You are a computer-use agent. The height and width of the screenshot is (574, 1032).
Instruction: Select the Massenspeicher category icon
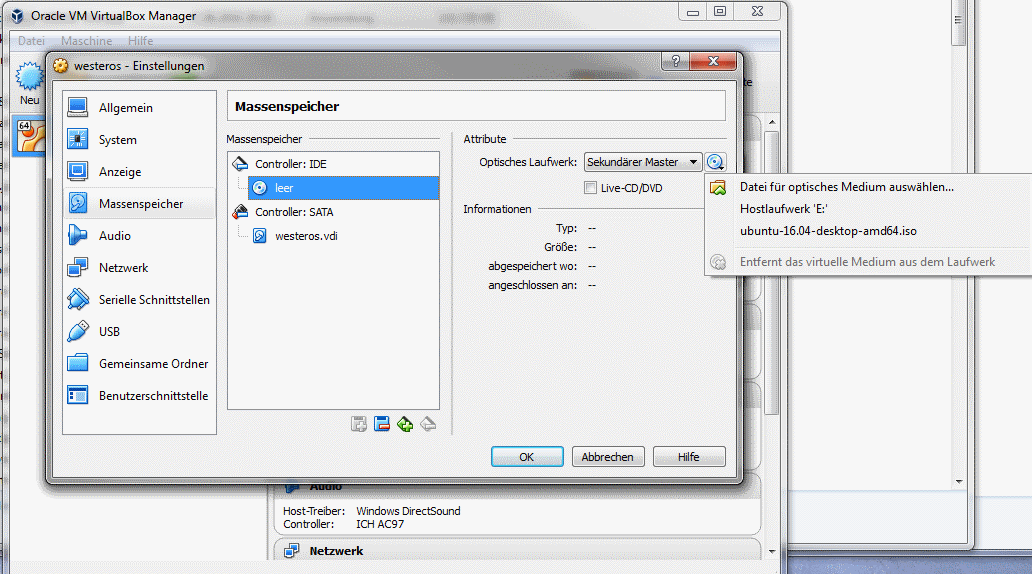78,203
